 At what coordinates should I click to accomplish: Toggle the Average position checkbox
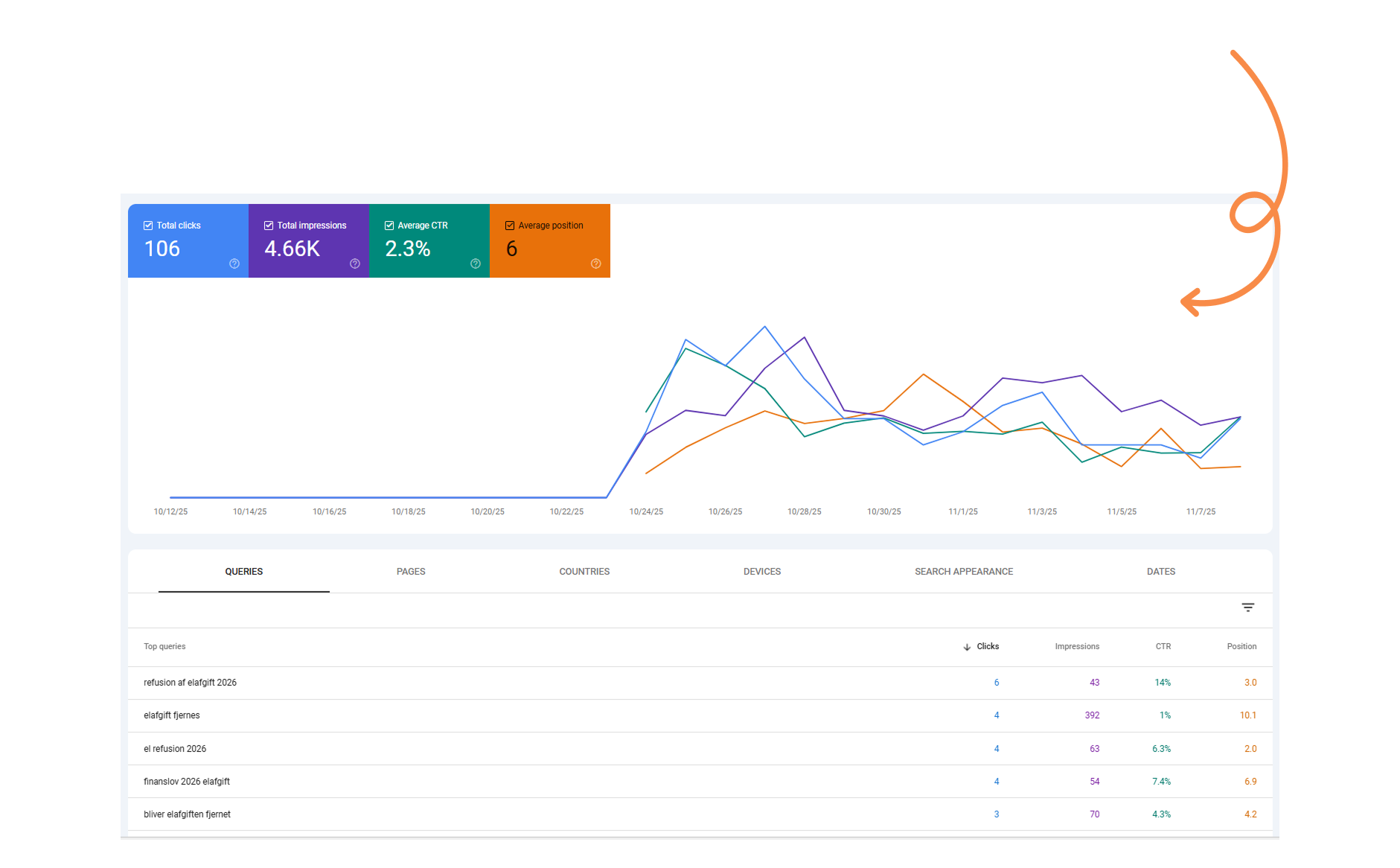510,226
